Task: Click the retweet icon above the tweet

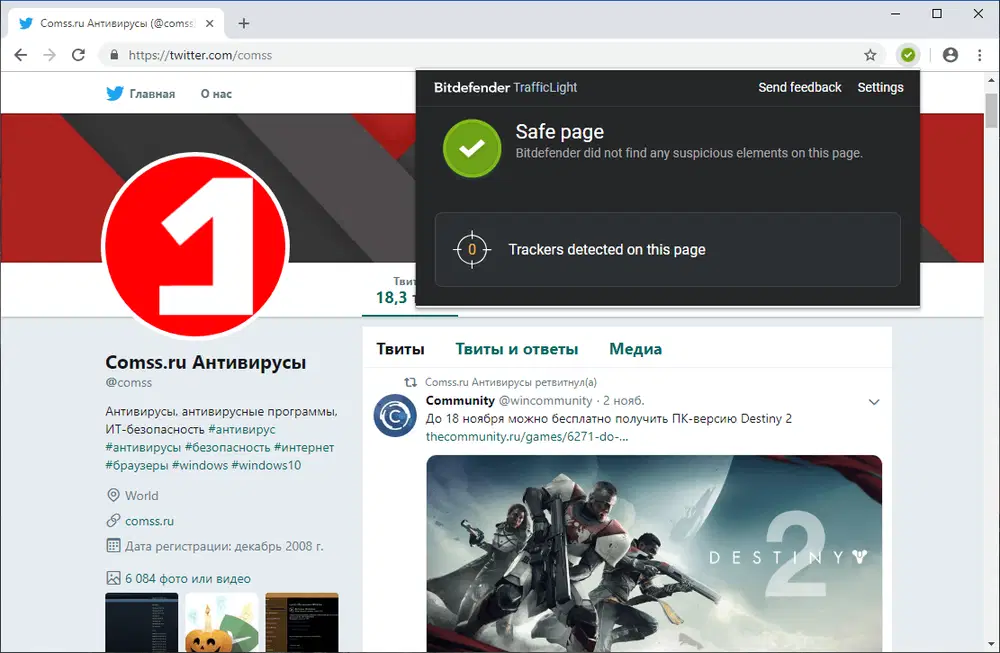Action: [x=411, y=383]
